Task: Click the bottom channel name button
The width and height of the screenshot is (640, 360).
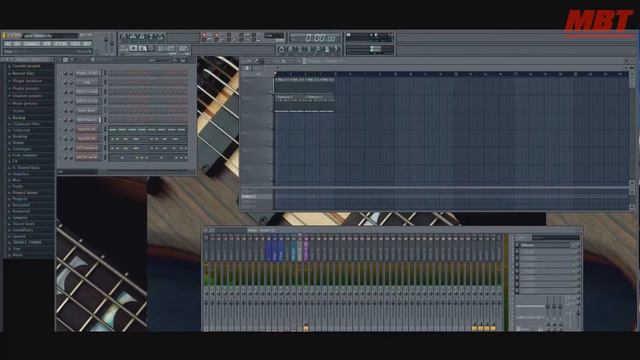Action: [87, 157]
